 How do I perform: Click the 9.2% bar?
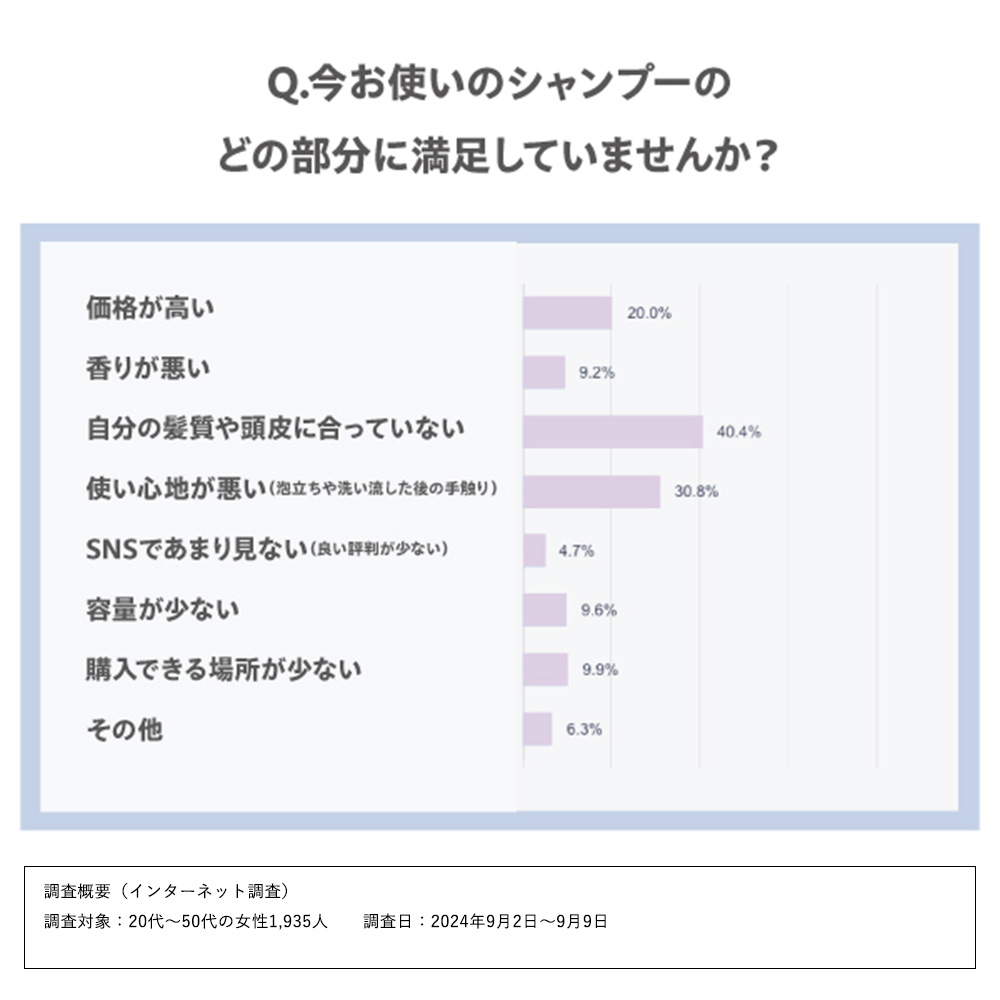[x=544, y=372]
